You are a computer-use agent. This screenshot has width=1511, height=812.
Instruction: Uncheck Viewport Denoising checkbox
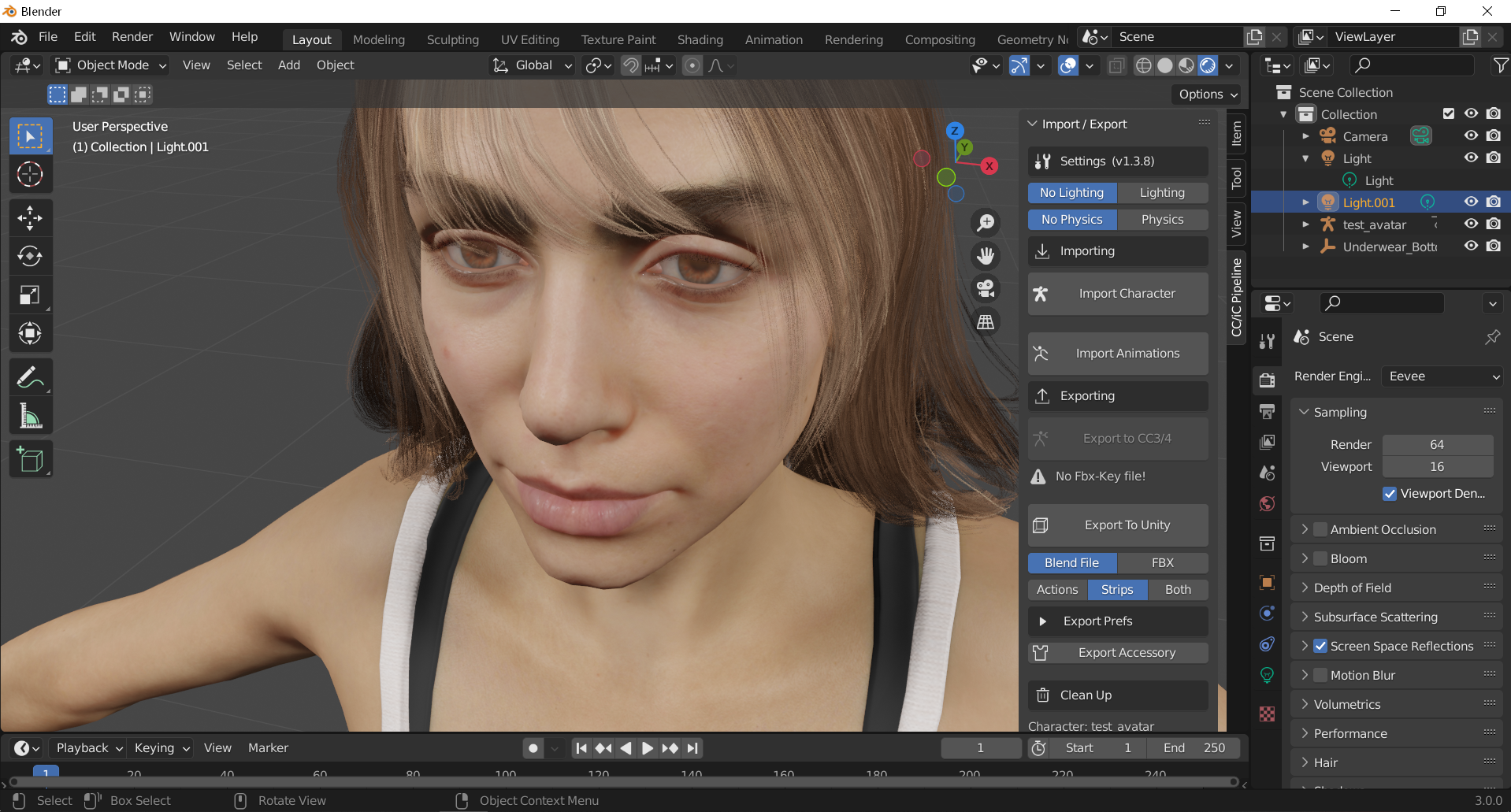click(1390, 494)
